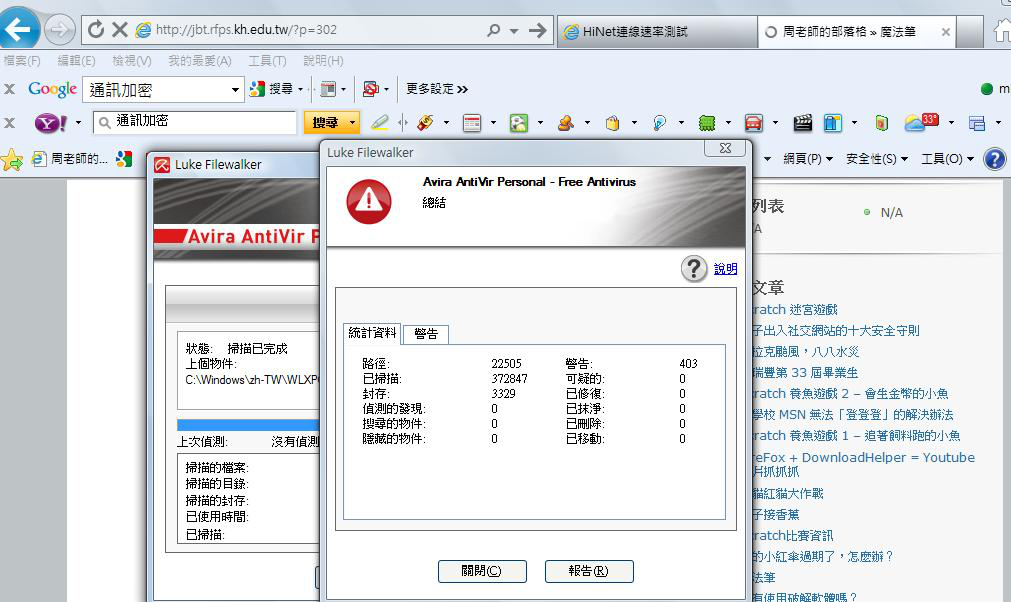The image size is (1011, 602).
Task: Select the 統計資料 tab in Avira summary
Action: point(372,333)
